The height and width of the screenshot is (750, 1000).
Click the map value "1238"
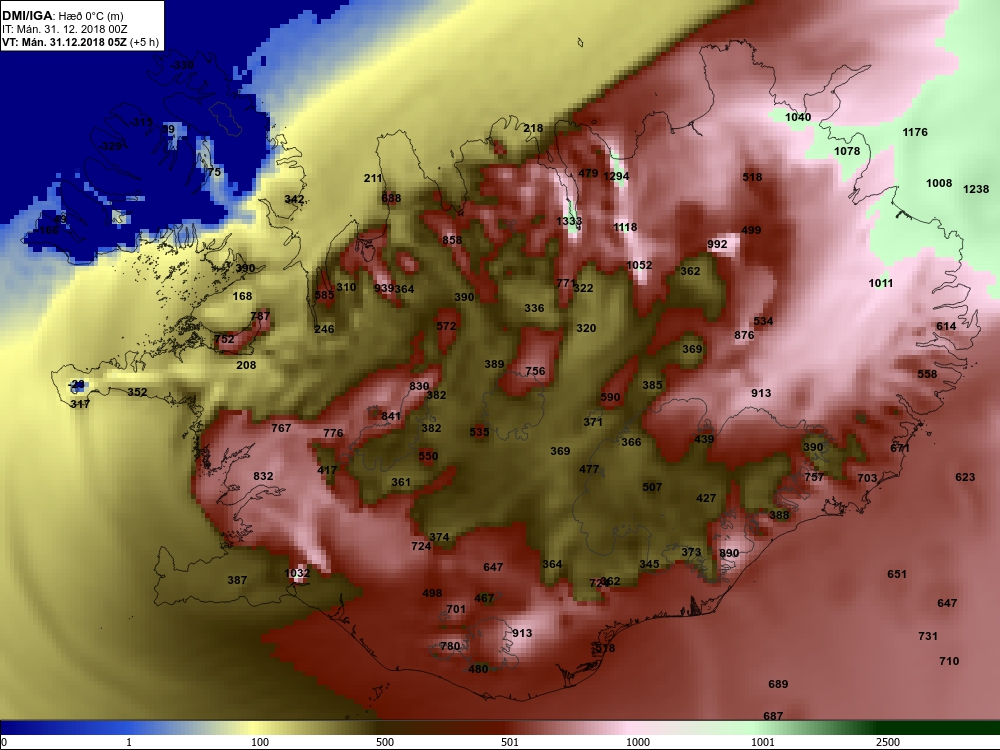coord(976,189)
